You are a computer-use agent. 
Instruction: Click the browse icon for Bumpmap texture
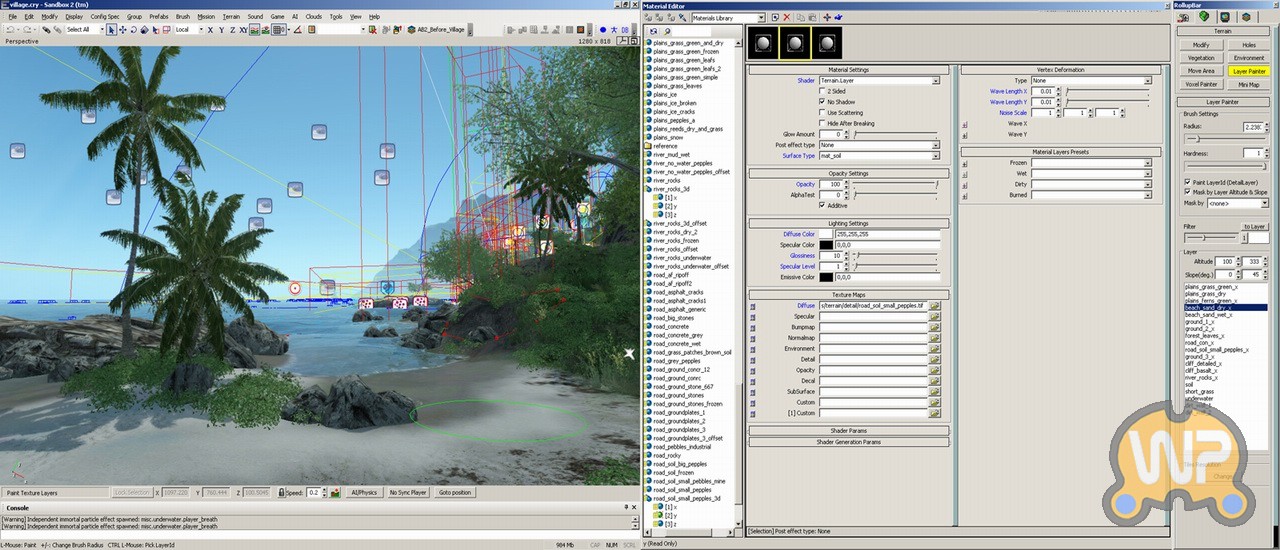[935, 327]
